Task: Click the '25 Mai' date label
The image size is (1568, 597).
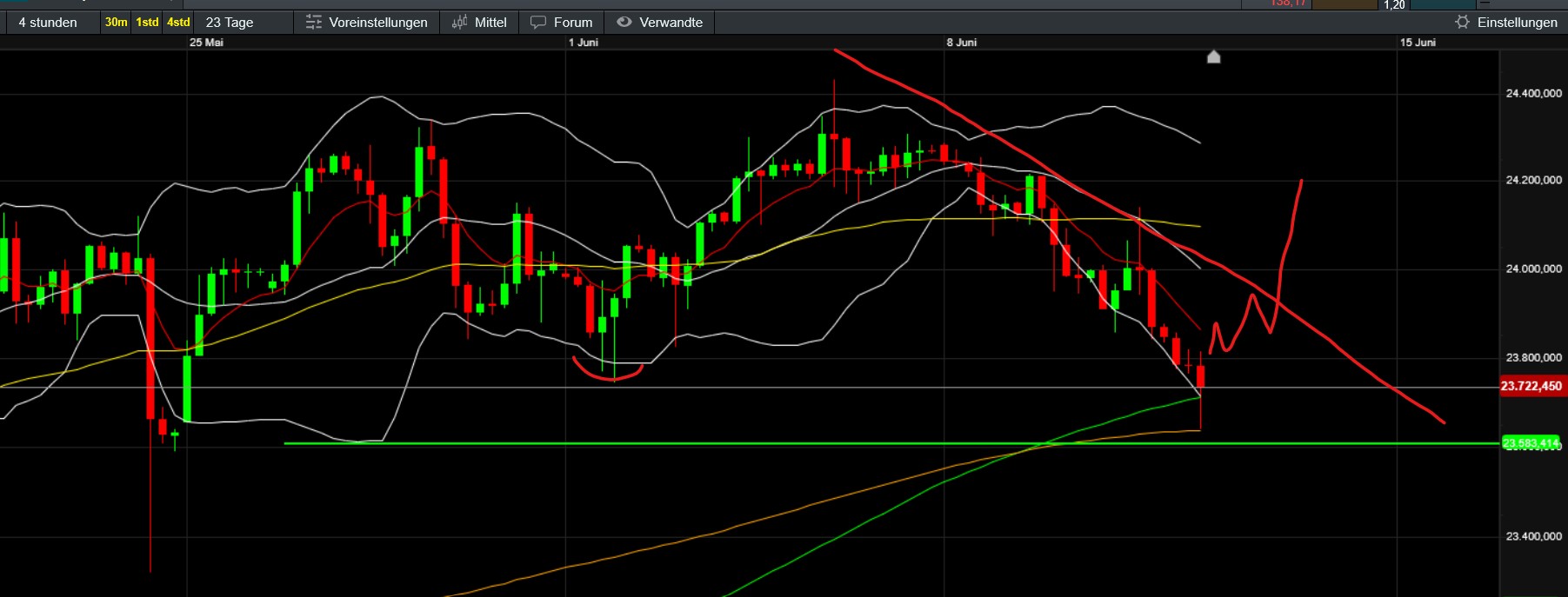Action: 206,43
